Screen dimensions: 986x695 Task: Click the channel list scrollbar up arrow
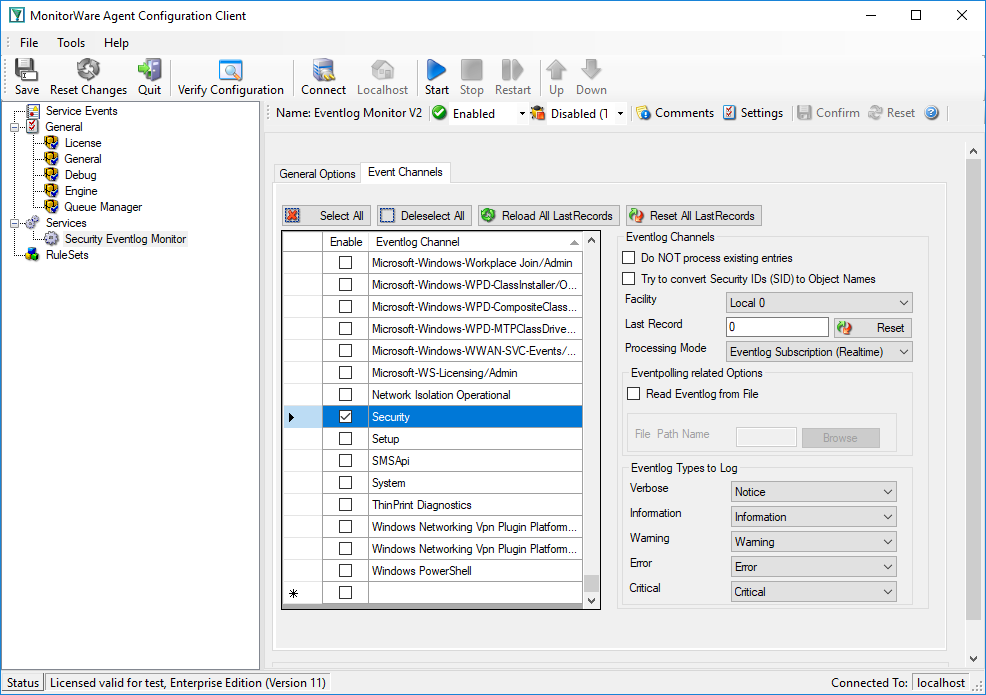tap(591, 240)
